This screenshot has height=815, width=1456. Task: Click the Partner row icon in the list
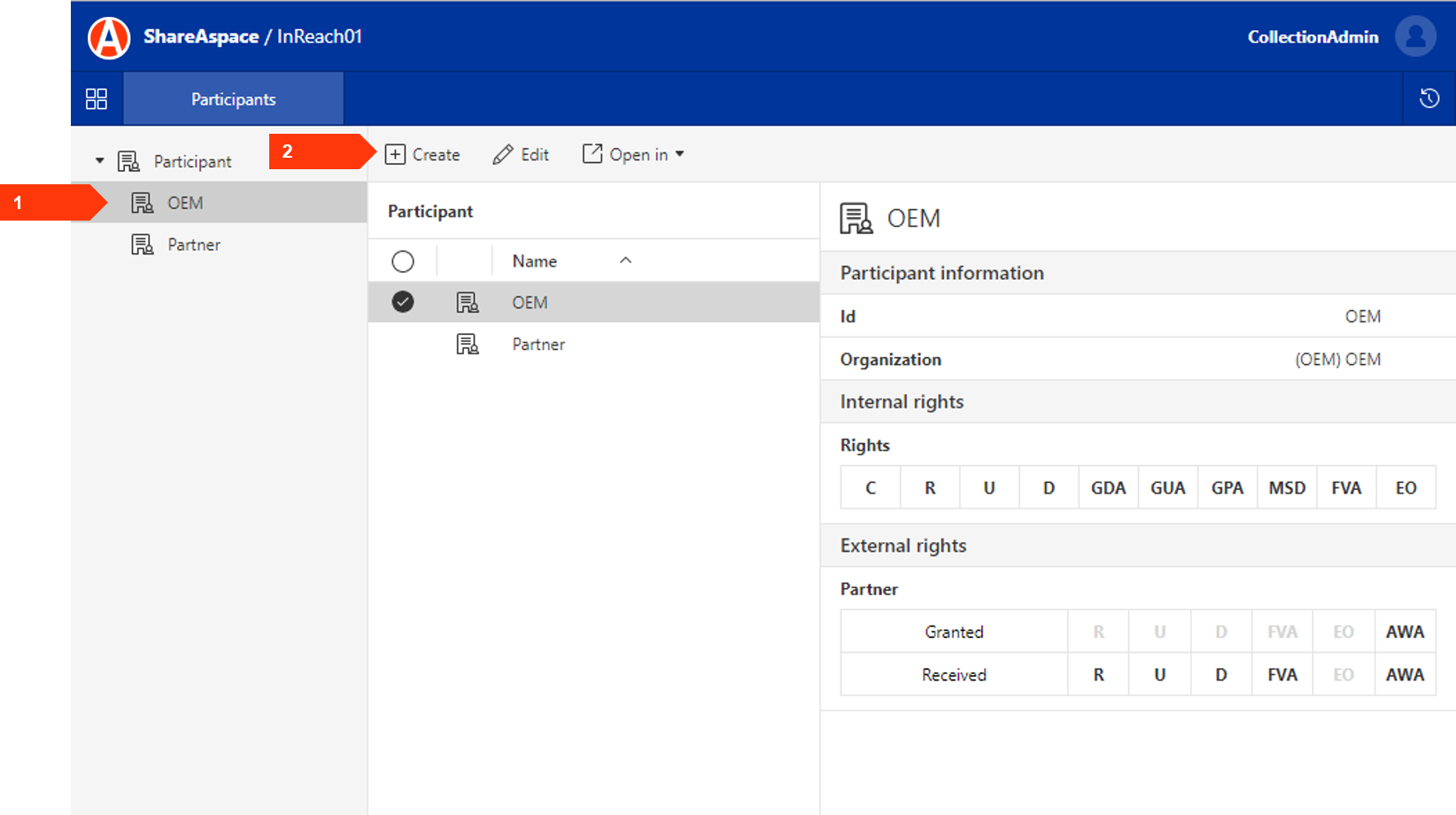pyautogui.click(x=467, y=345)
